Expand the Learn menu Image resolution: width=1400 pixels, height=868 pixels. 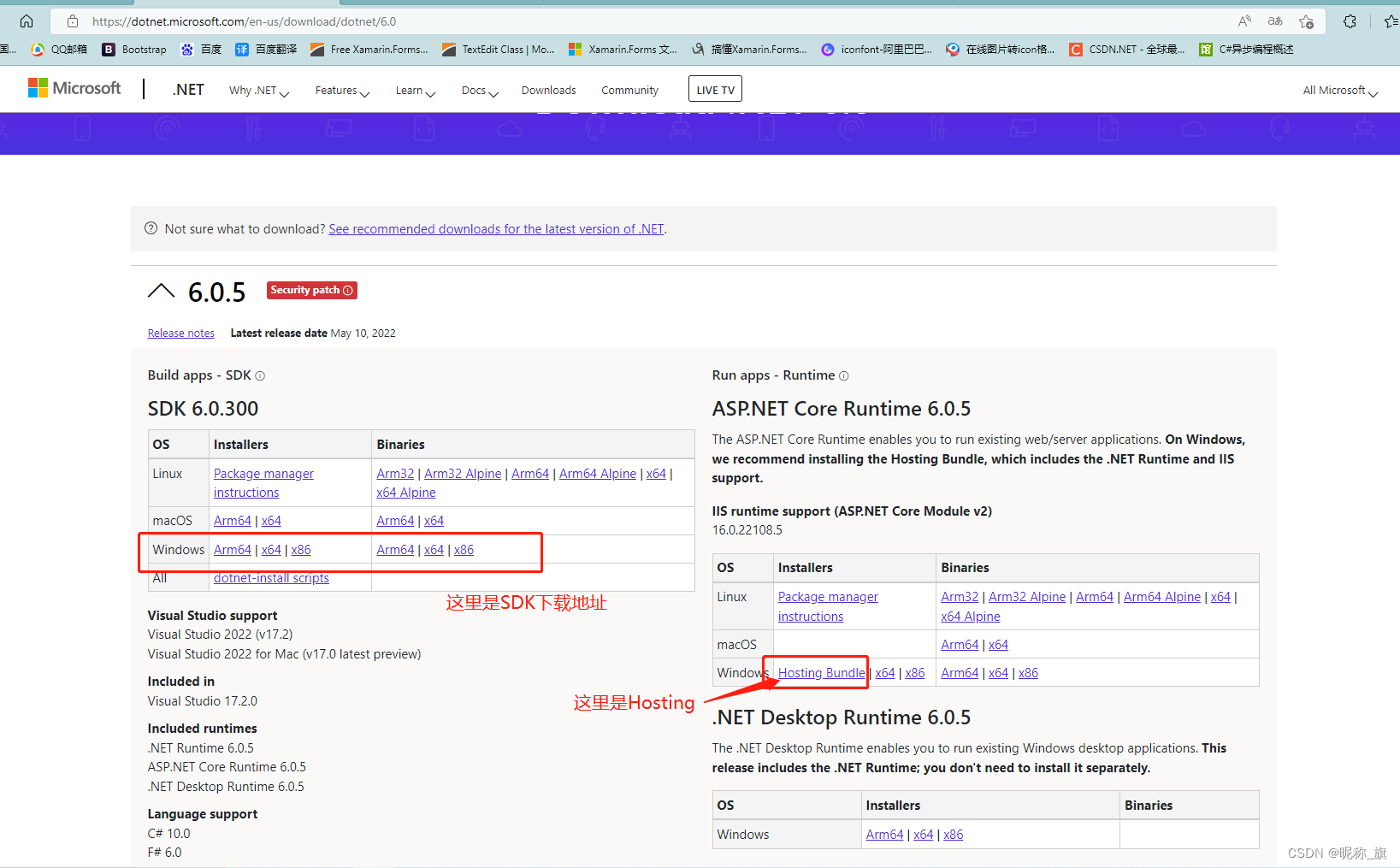point(416,91)
